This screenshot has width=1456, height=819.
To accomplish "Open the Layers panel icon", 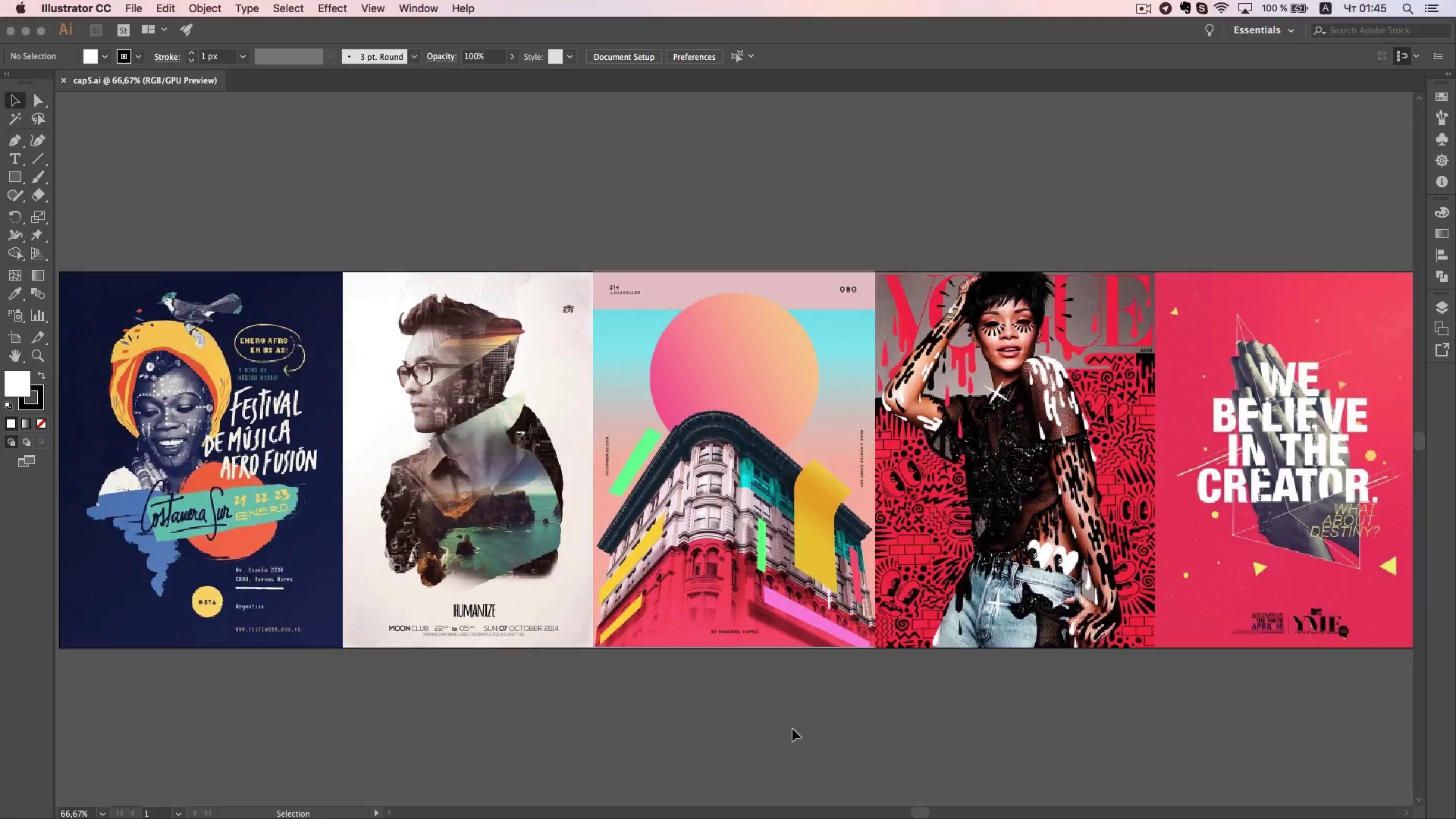I will point(1442,308).
